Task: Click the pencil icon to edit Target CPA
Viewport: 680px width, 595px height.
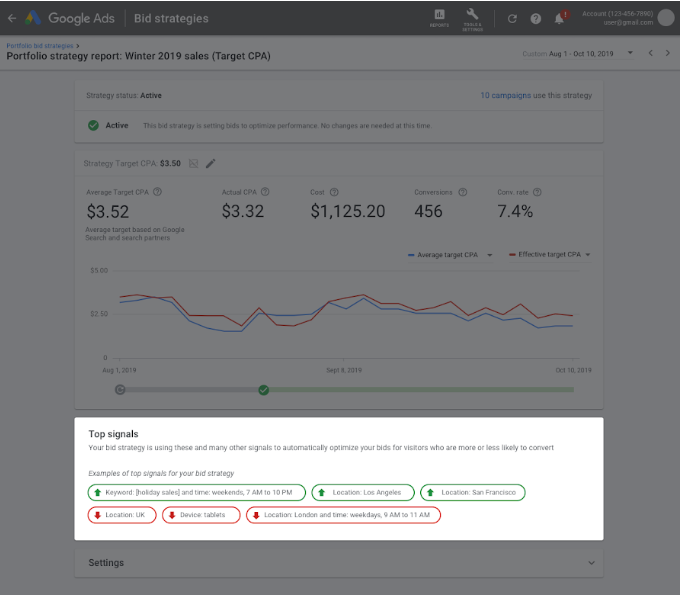Action: [x=210, y=163]
